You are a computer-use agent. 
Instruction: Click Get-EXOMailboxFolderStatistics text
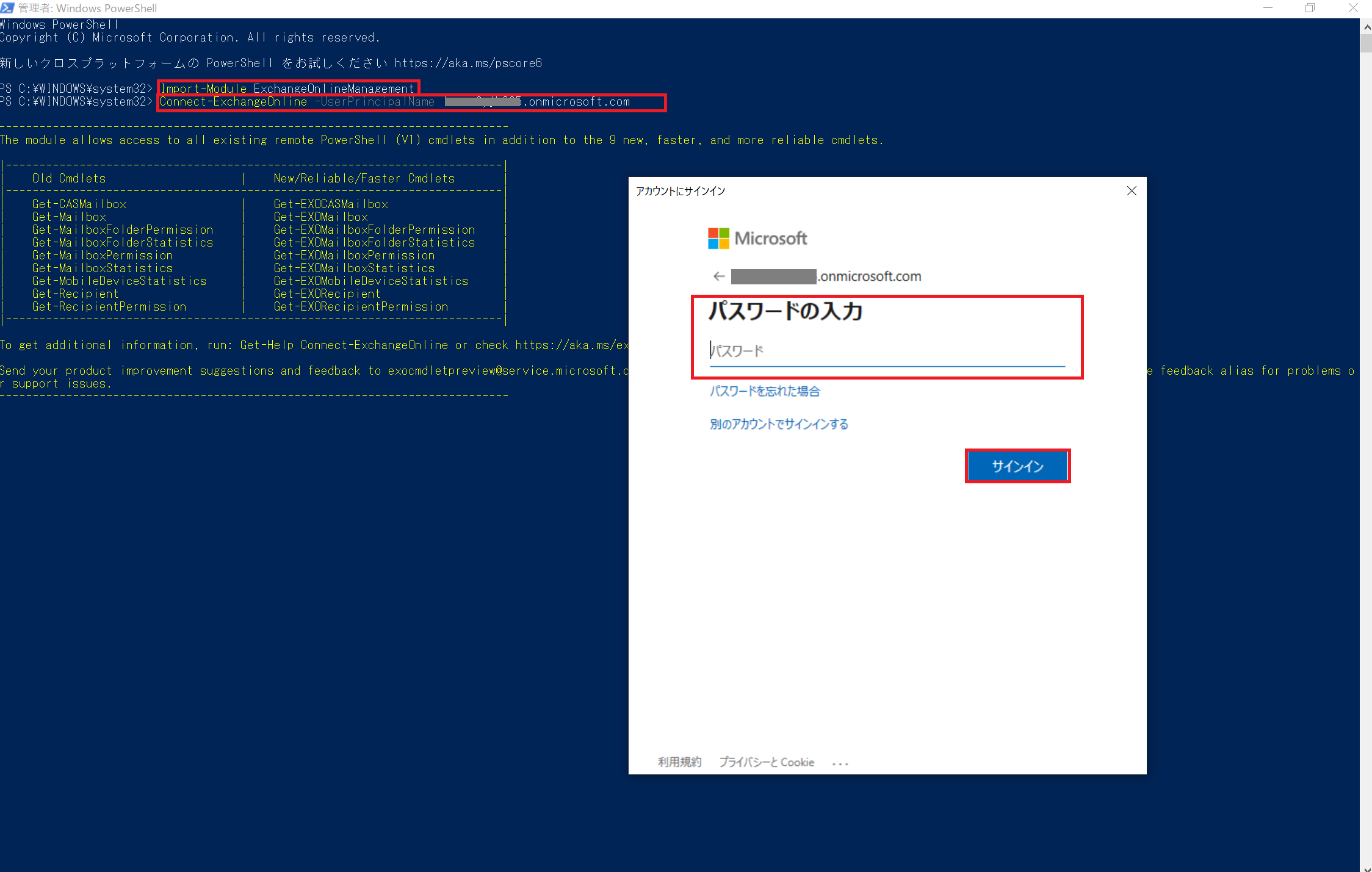point(374,243)
